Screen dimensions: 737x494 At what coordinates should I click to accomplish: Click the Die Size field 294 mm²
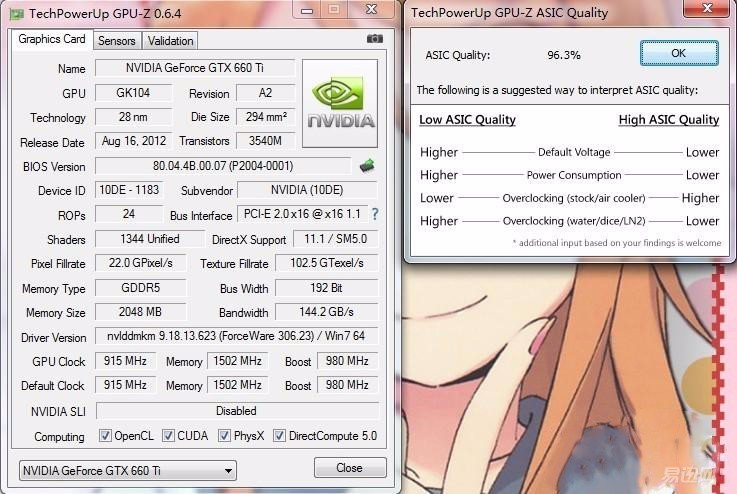265,117
